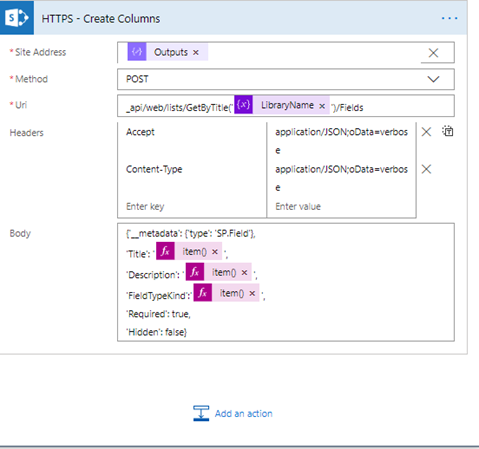Select the Description item() expression token
Screen dimensions: 479x449
coord(219,272)
